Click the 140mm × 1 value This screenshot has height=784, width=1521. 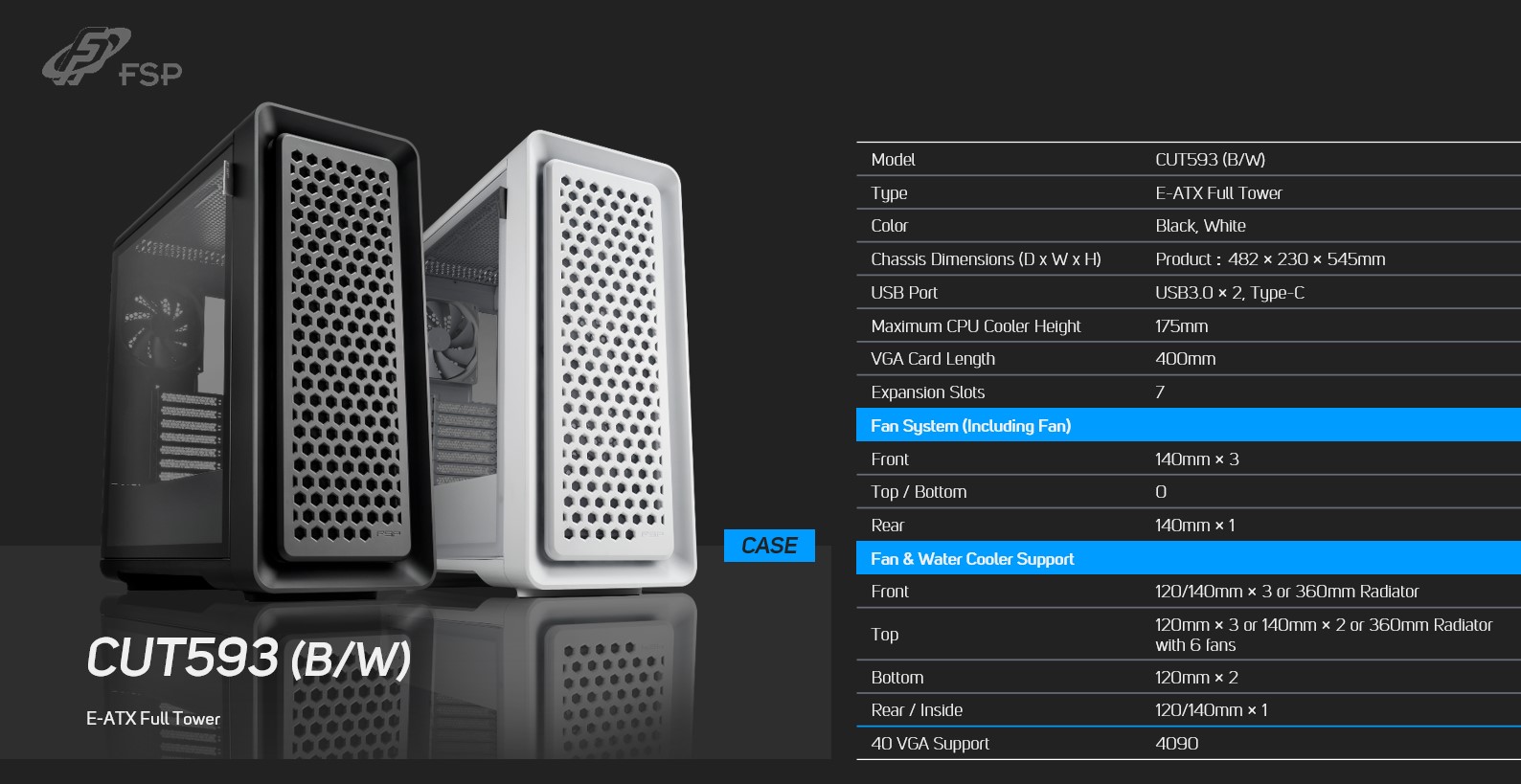pos(1194,526)
